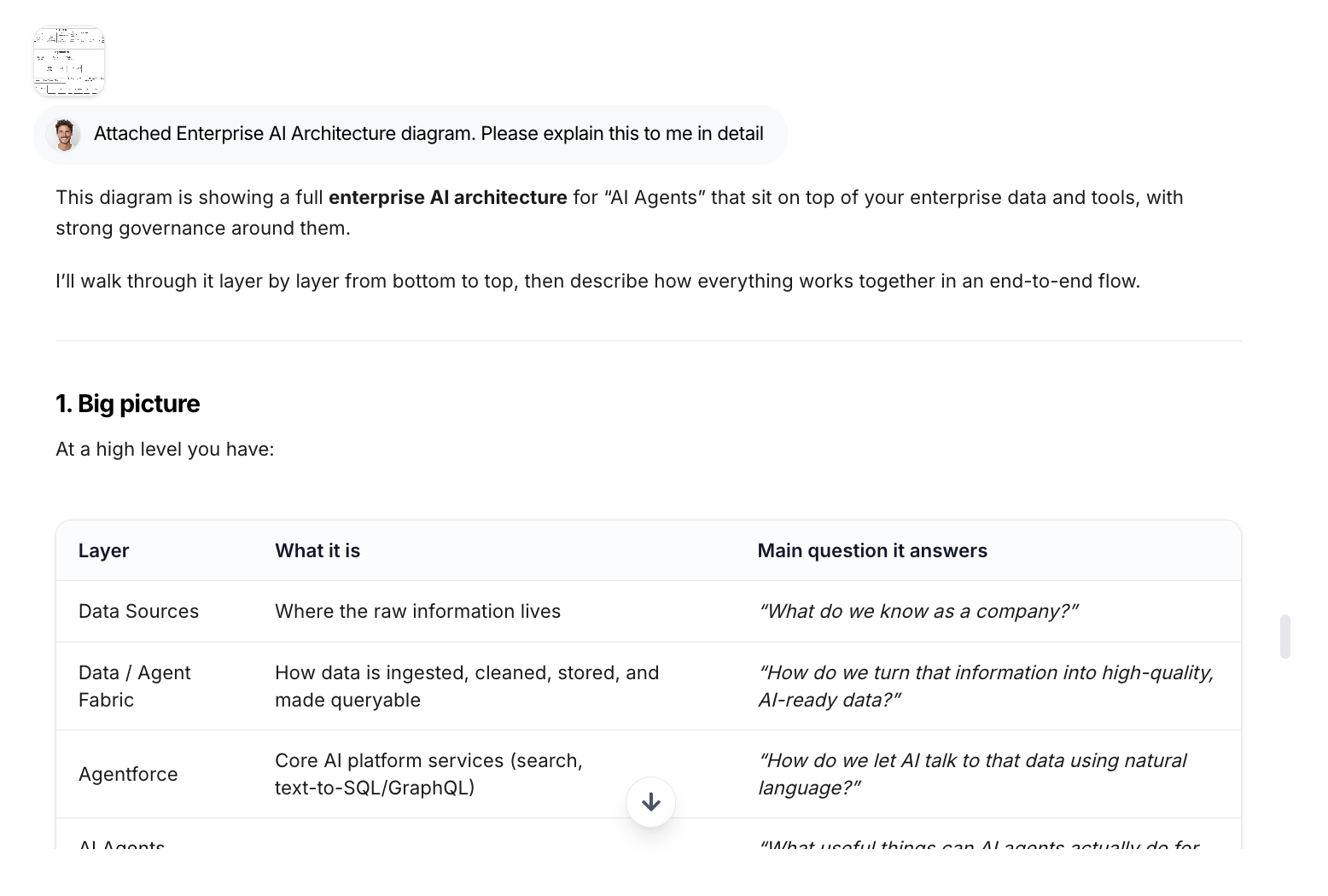Click "Where the raw information lives" cell
The height and width of the screenshot is (896, 1328).
pos(417,611)
